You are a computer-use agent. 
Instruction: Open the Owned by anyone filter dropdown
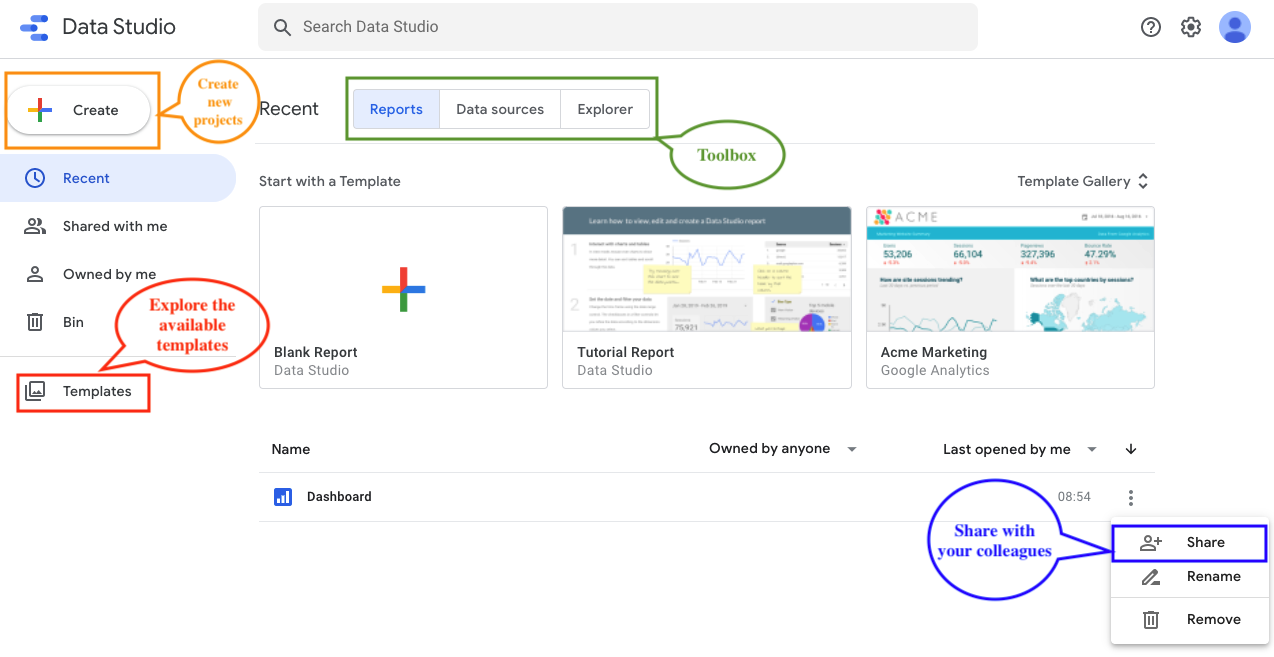coord(783,449)
